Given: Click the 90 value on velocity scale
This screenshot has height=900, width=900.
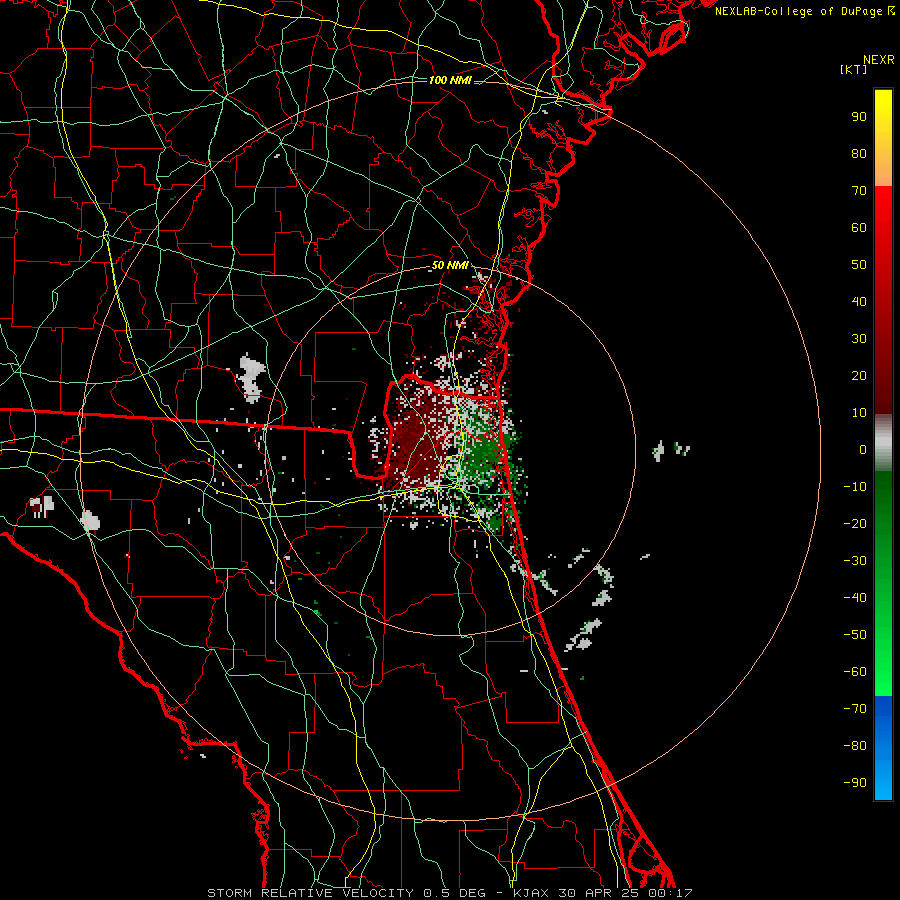Looking at the screenshot, I should [x=859, y=117].
